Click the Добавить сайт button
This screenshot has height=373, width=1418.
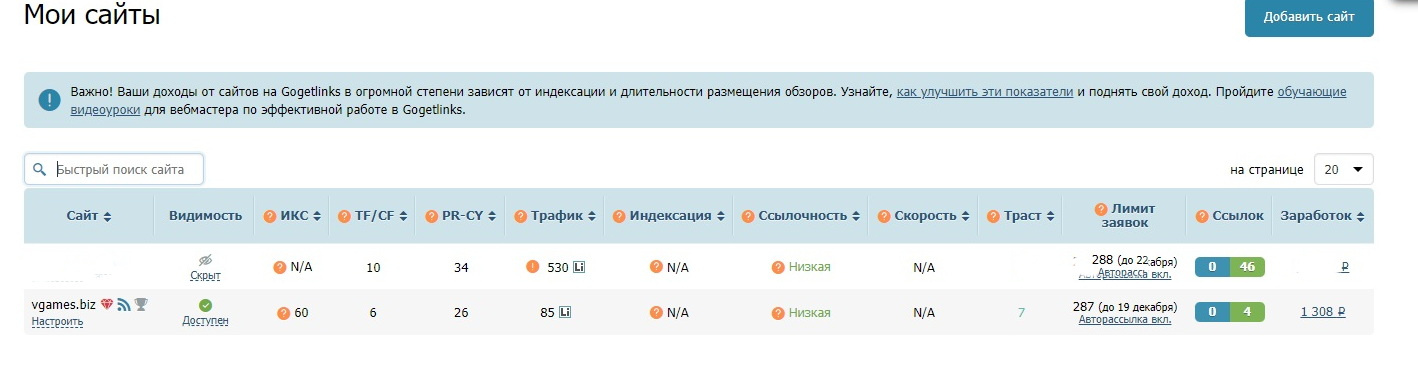[x=1309, y=18]
